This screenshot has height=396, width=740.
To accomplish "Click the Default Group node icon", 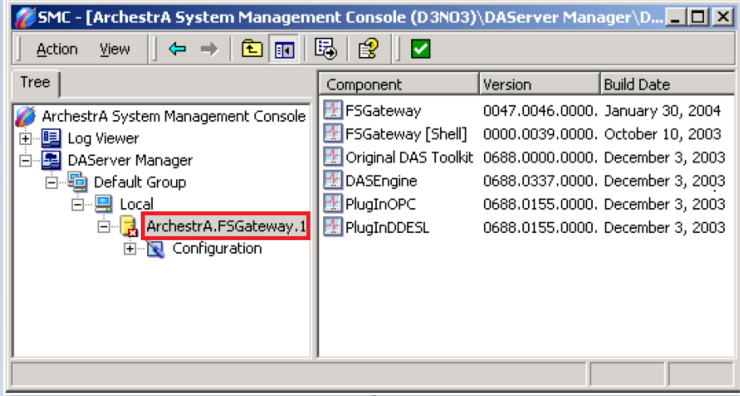I will tap(77, 182).
